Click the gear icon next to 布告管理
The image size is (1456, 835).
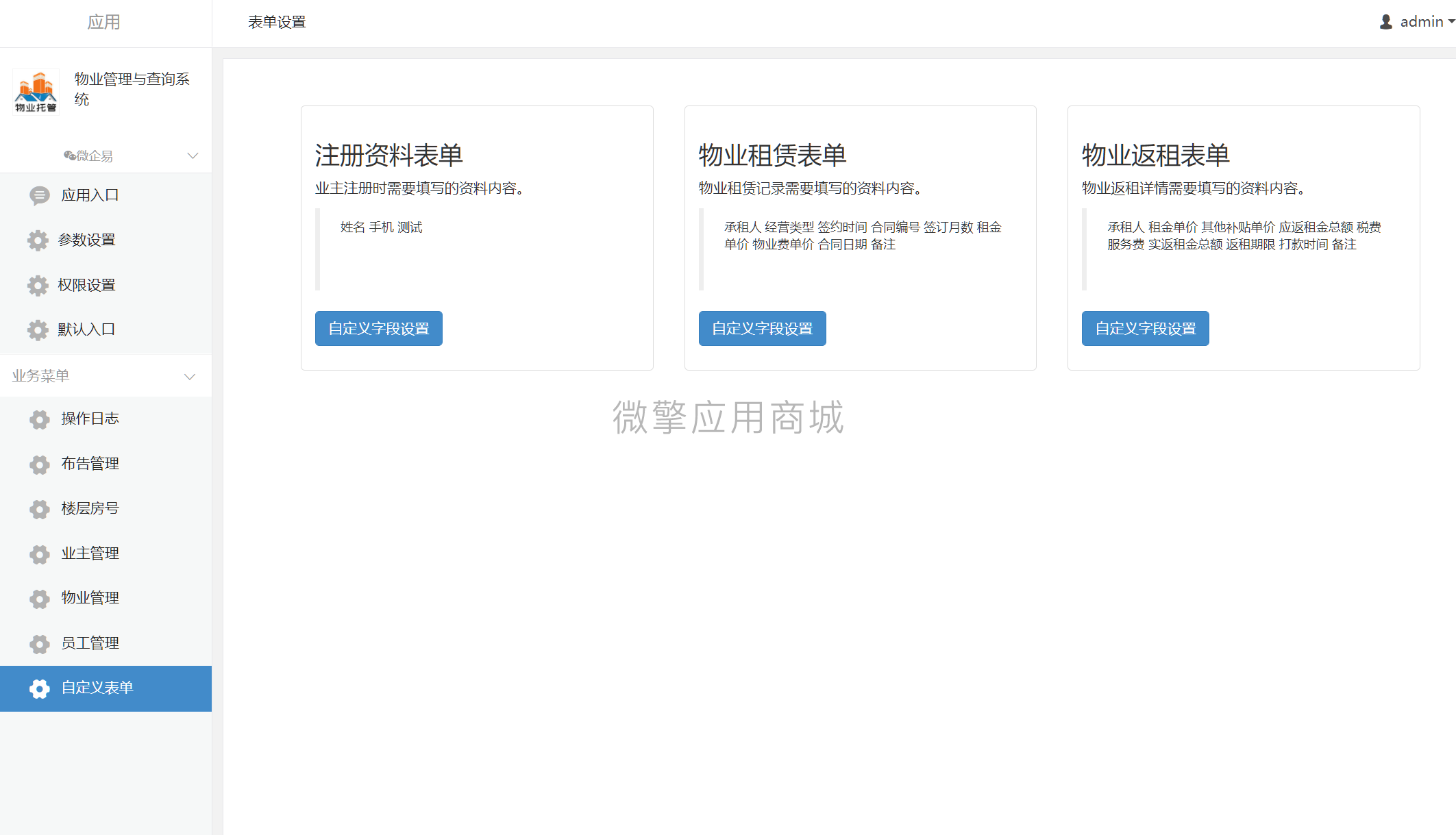coord(40,464)
